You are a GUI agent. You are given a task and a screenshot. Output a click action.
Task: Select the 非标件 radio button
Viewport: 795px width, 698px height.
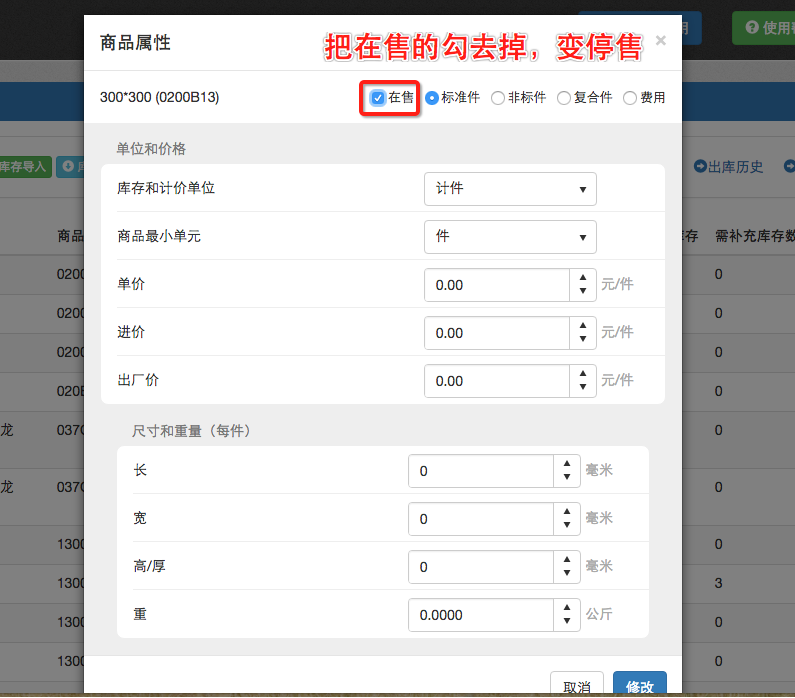tap(498, 98)
